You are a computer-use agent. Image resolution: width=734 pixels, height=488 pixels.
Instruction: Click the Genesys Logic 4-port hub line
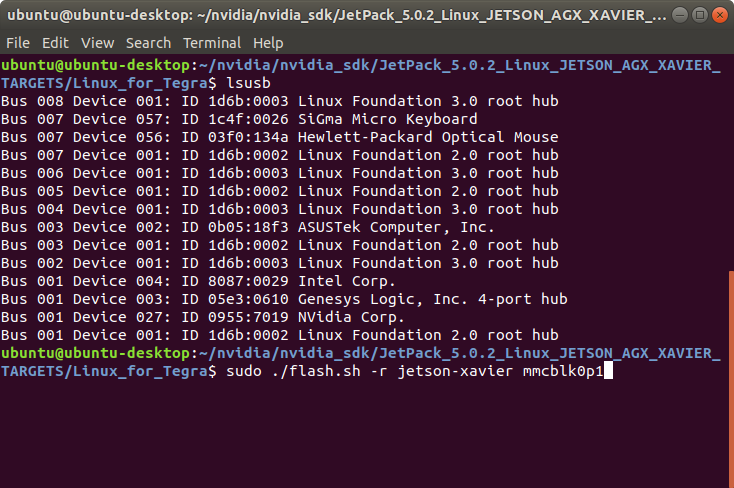(x=284, y=299)
